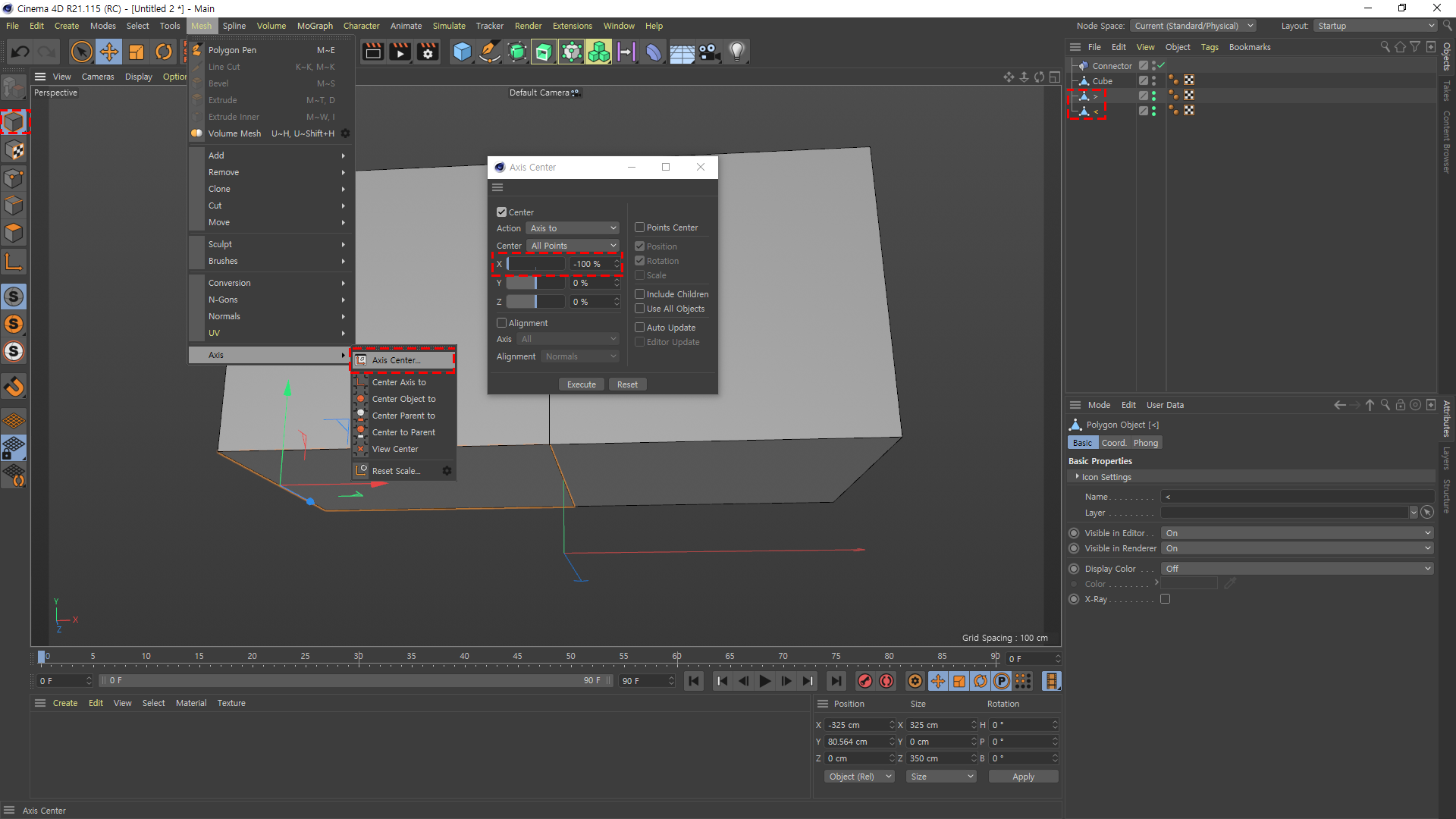Open the Action 'Axis to' dropdown
Viewport: 1456px width, 819px height.
click(573, 228)
